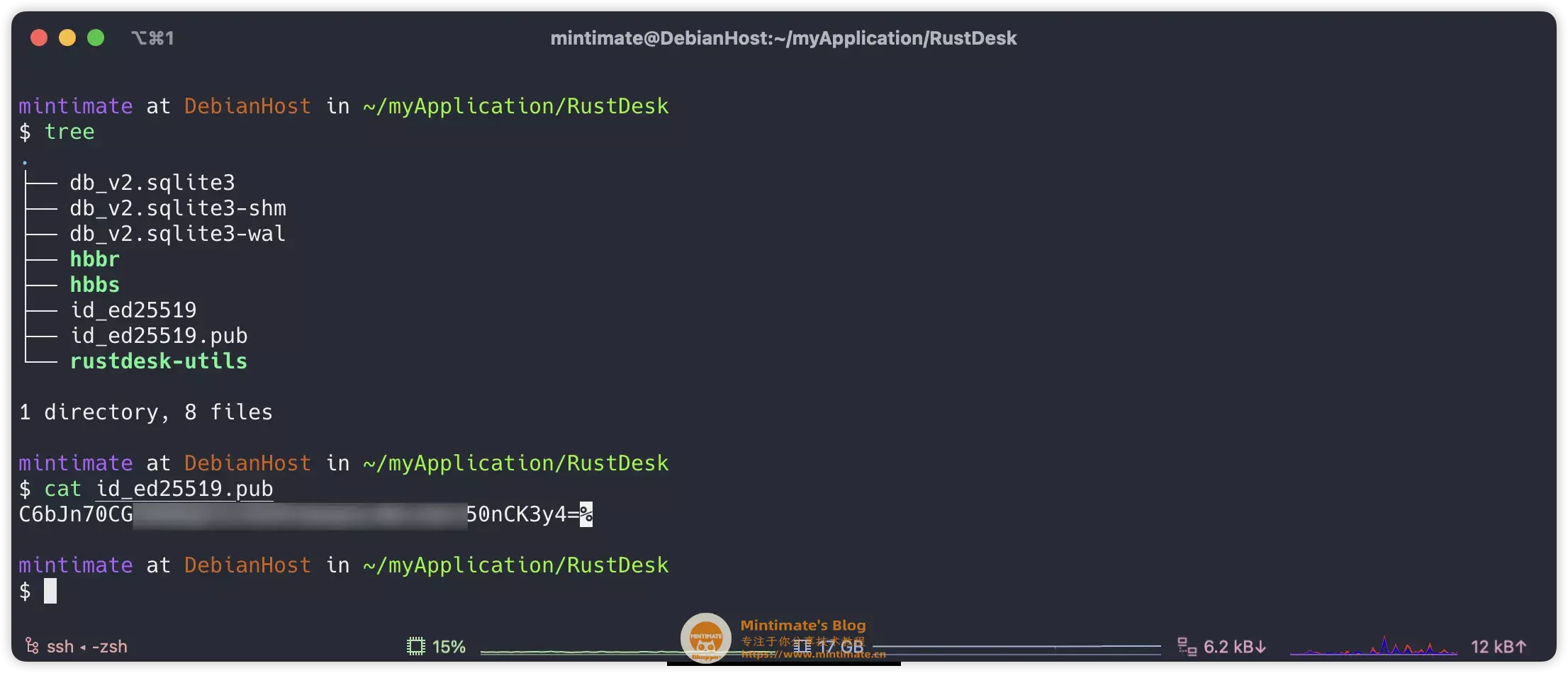Select the rustdesk-utils executable name
Viewport: 1568px width, 673px height.
tap(159, 361)
